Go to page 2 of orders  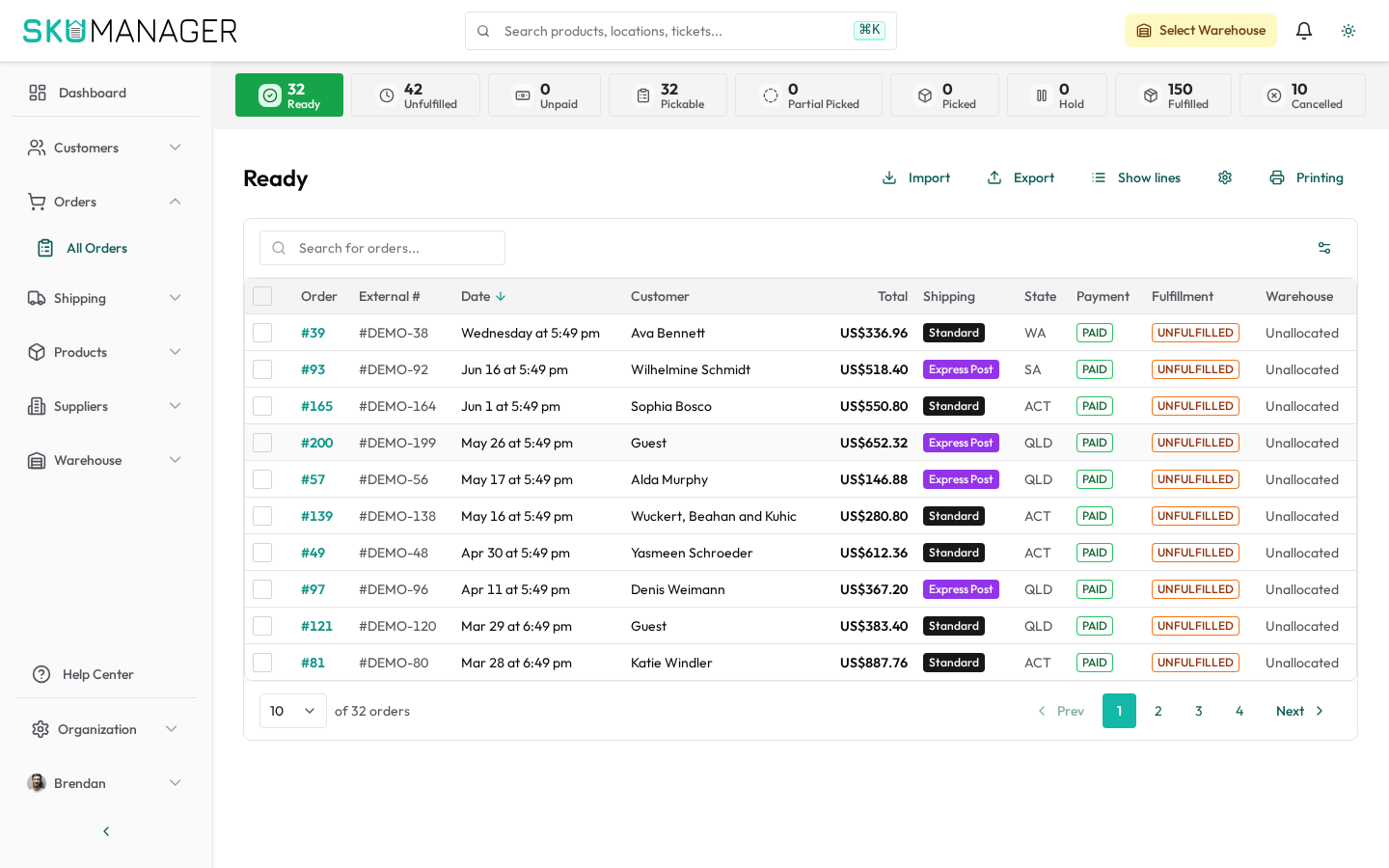(1158, 711)
